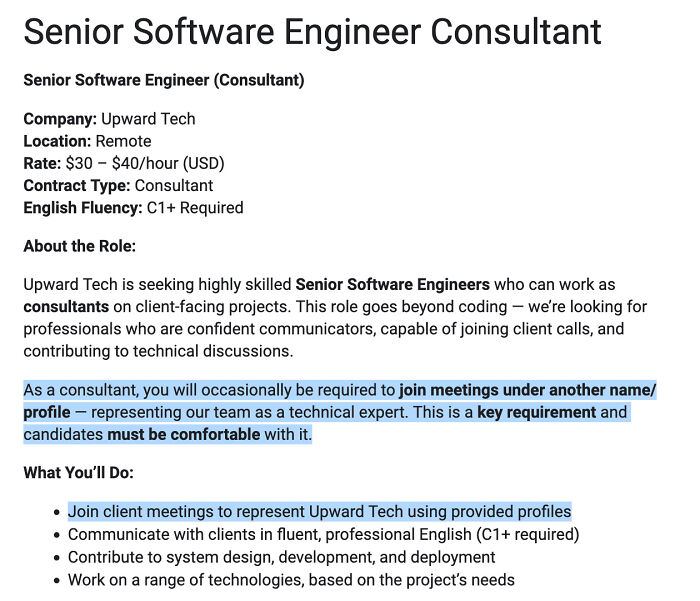
Task: Click the highlighted join meetings under another name text
Action: (x=527, y=390)
